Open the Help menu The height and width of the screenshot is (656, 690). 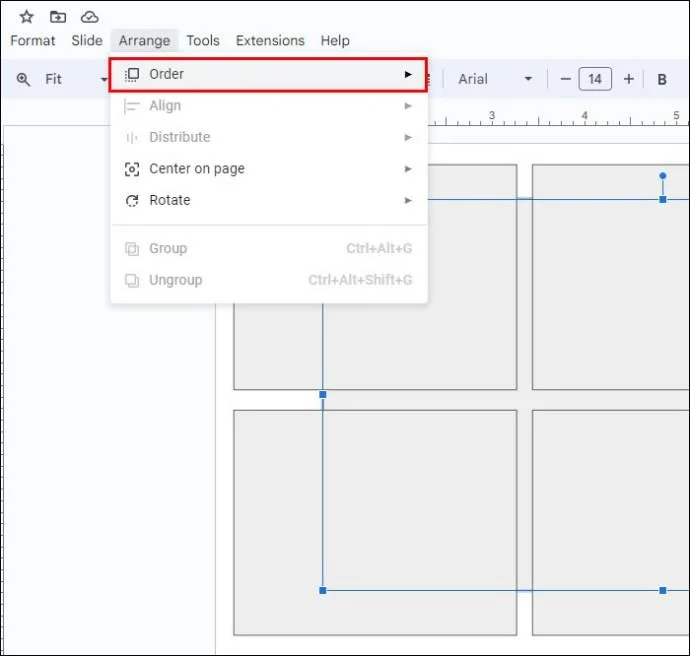click(x=335, y=40)
